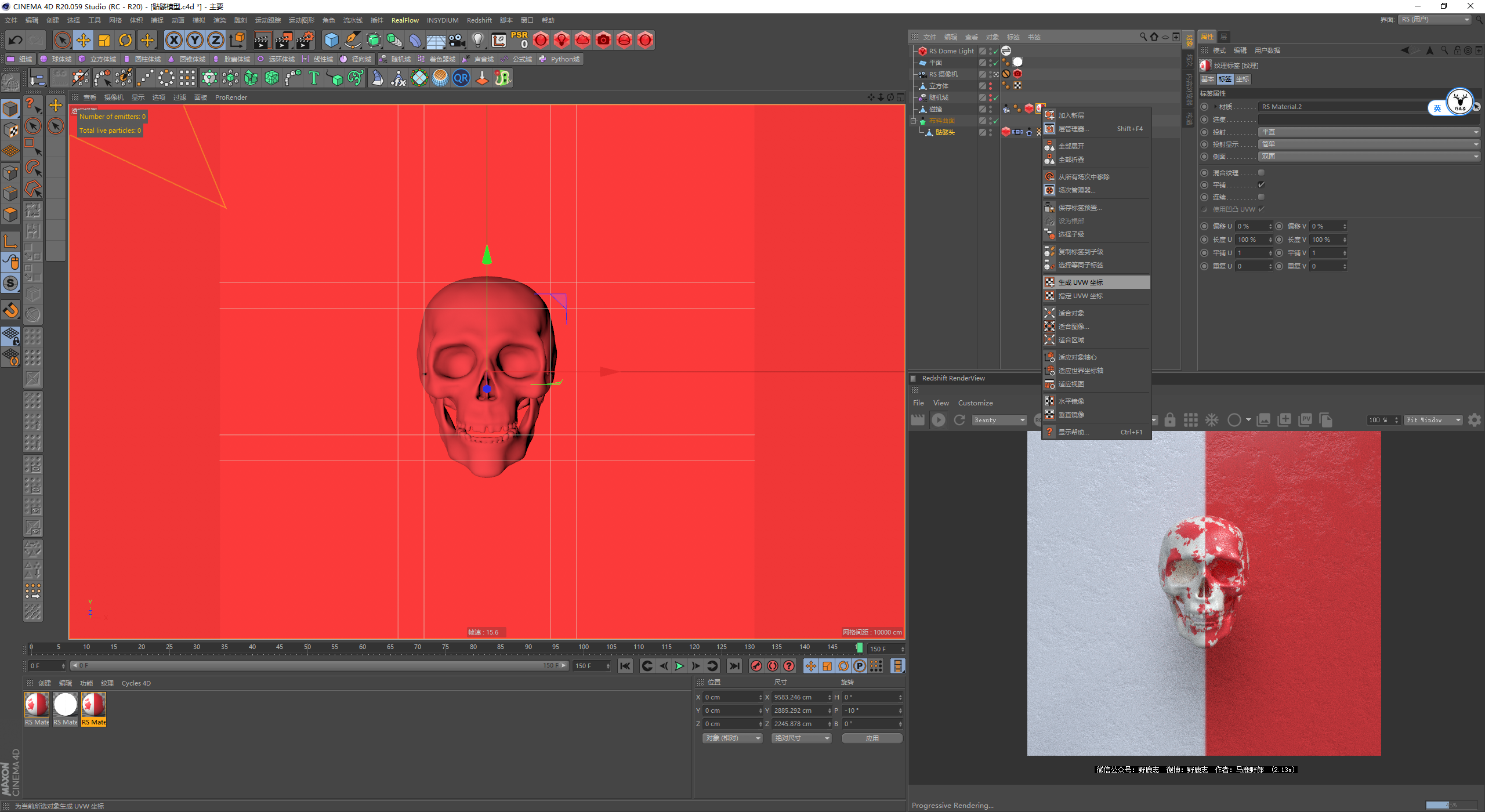
Task: Click the QR plugin icon
Action: 461,78
